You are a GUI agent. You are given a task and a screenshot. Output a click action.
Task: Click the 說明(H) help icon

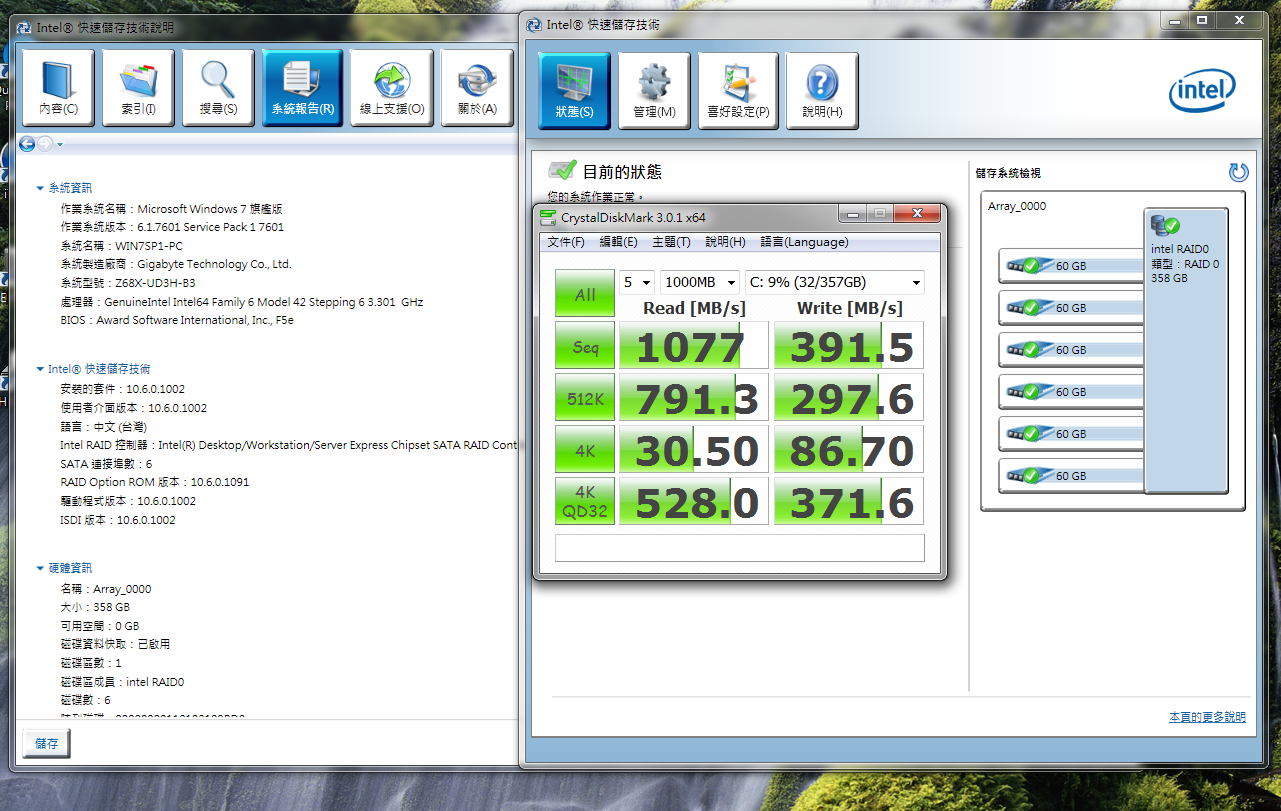821,91
